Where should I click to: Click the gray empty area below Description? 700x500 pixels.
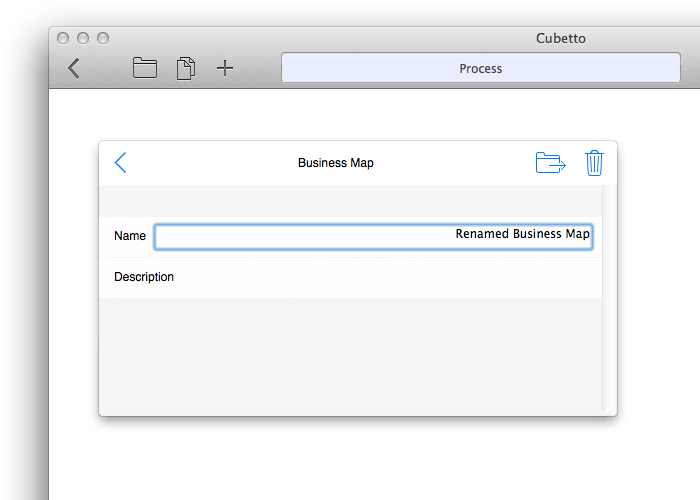(350, 354)
